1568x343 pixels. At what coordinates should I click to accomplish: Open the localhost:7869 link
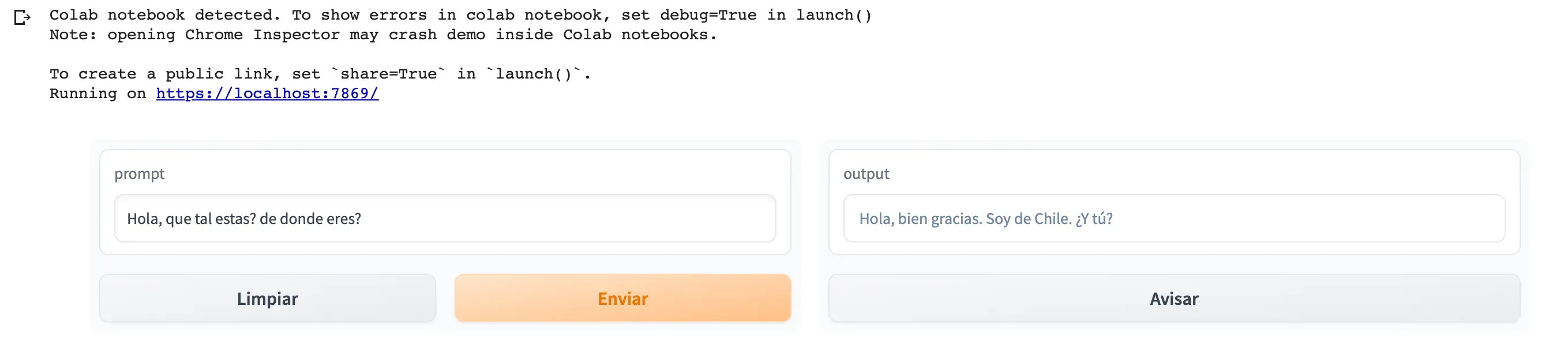267,93
